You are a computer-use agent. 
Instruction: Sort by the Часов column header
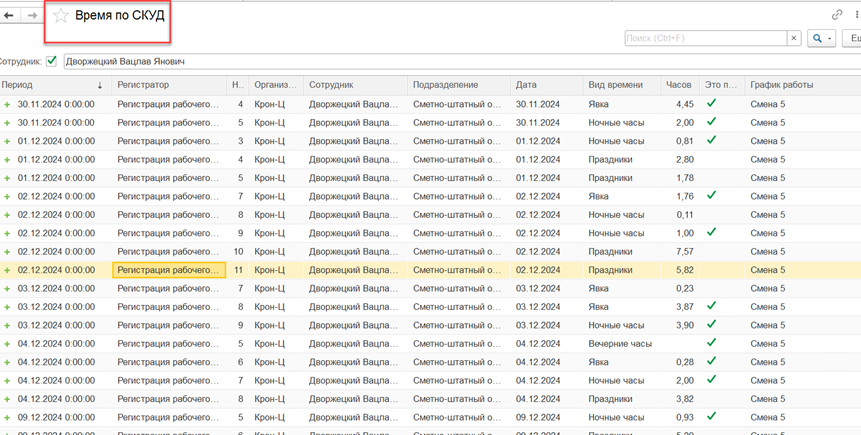pyautogui.click(x=678, y=85)
